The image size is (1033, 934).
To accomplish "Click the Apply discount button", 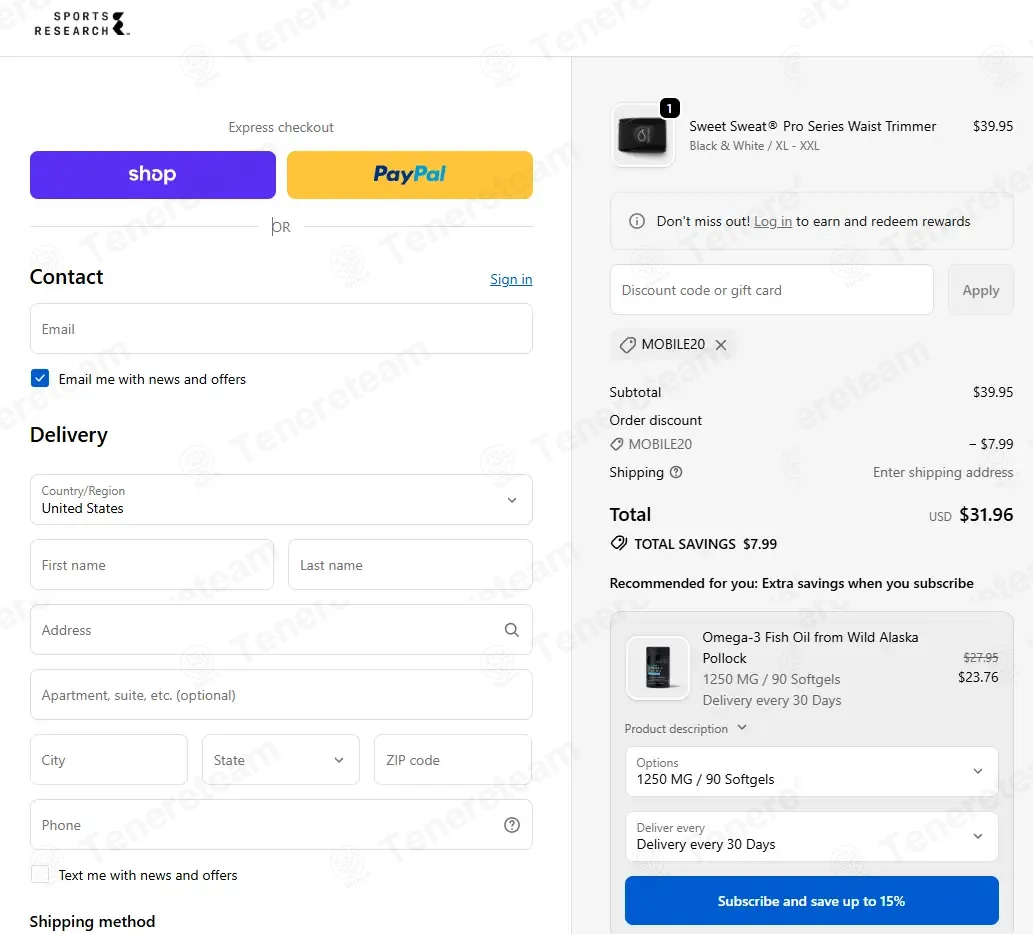I will [x=981, y=290].
